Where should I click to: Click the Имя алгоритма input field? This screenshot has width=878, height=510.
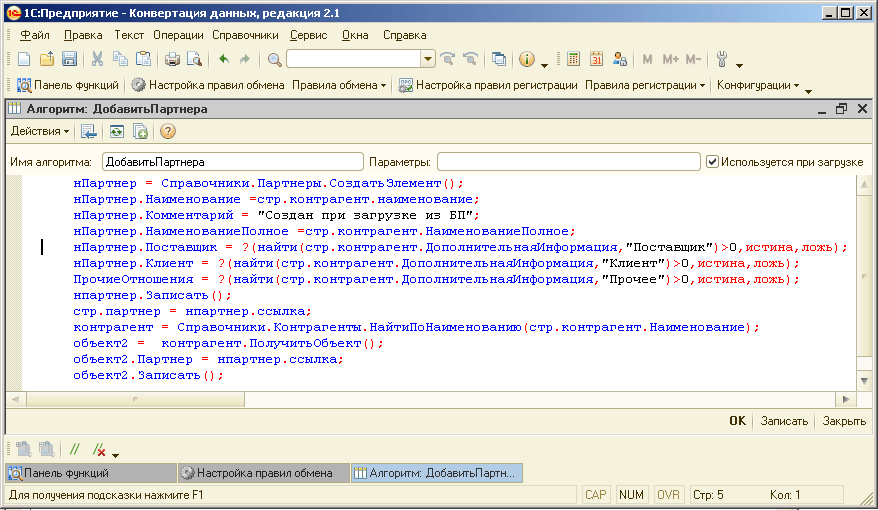tap(233, 162)
